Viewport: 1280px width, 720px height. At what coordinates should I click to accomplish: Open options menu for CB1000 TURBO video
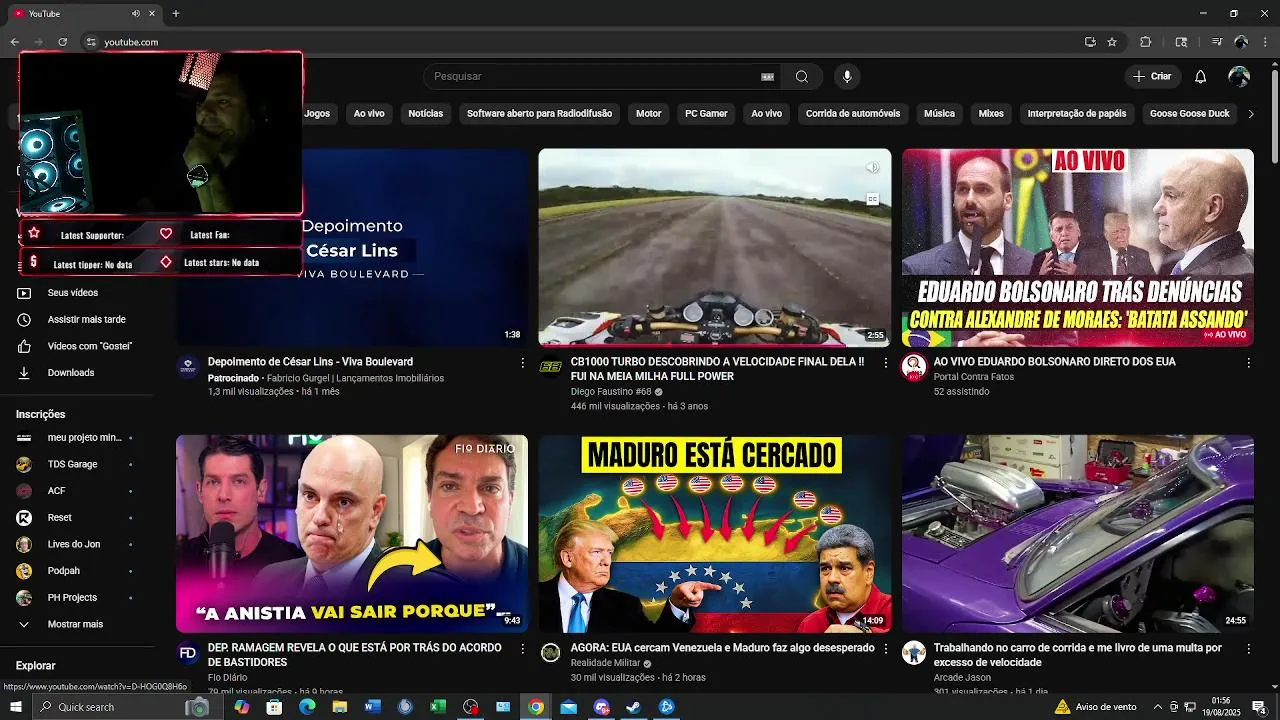coord(885,363)
